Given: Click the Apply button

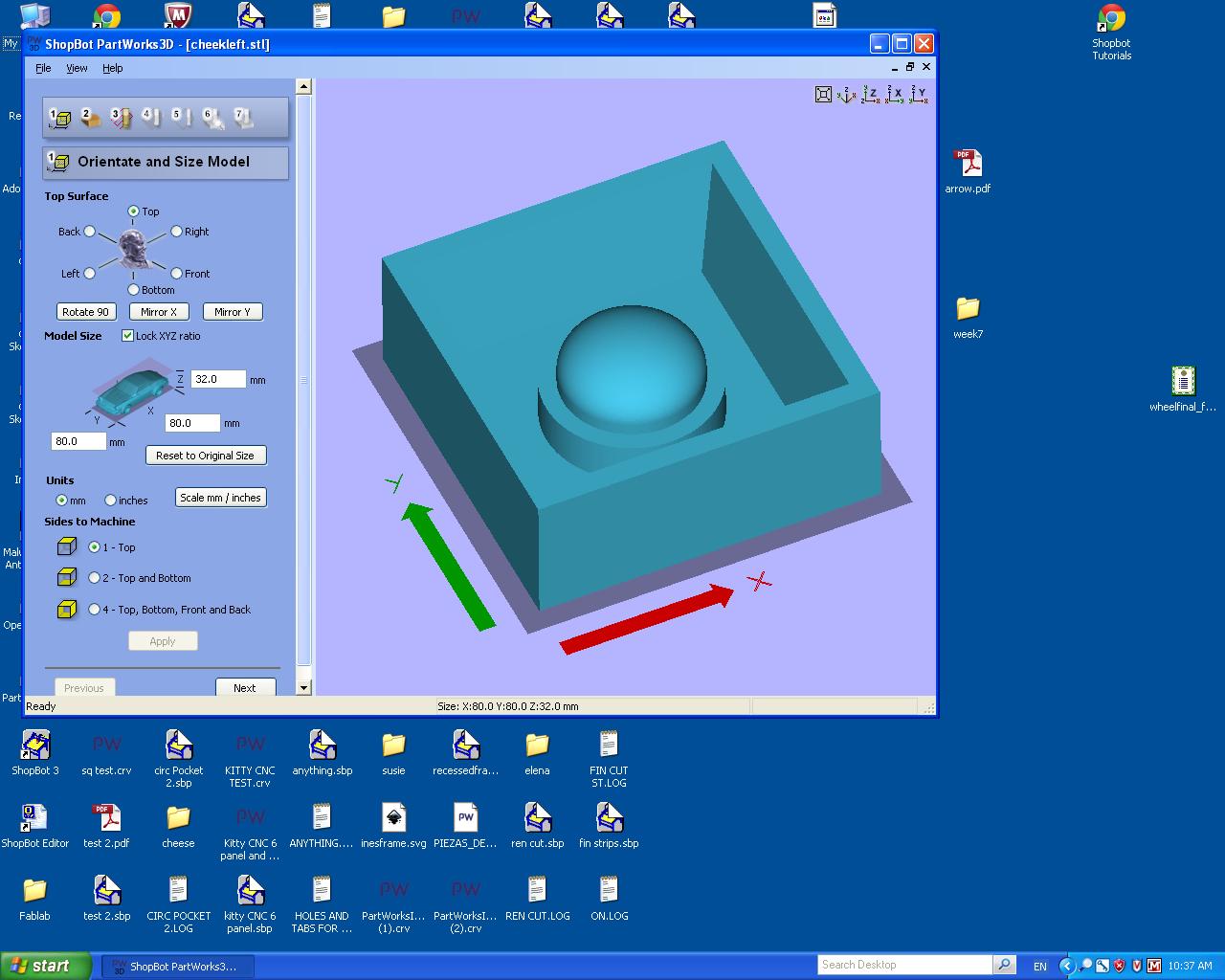Looking at the screenshot, I should point(163,641).
